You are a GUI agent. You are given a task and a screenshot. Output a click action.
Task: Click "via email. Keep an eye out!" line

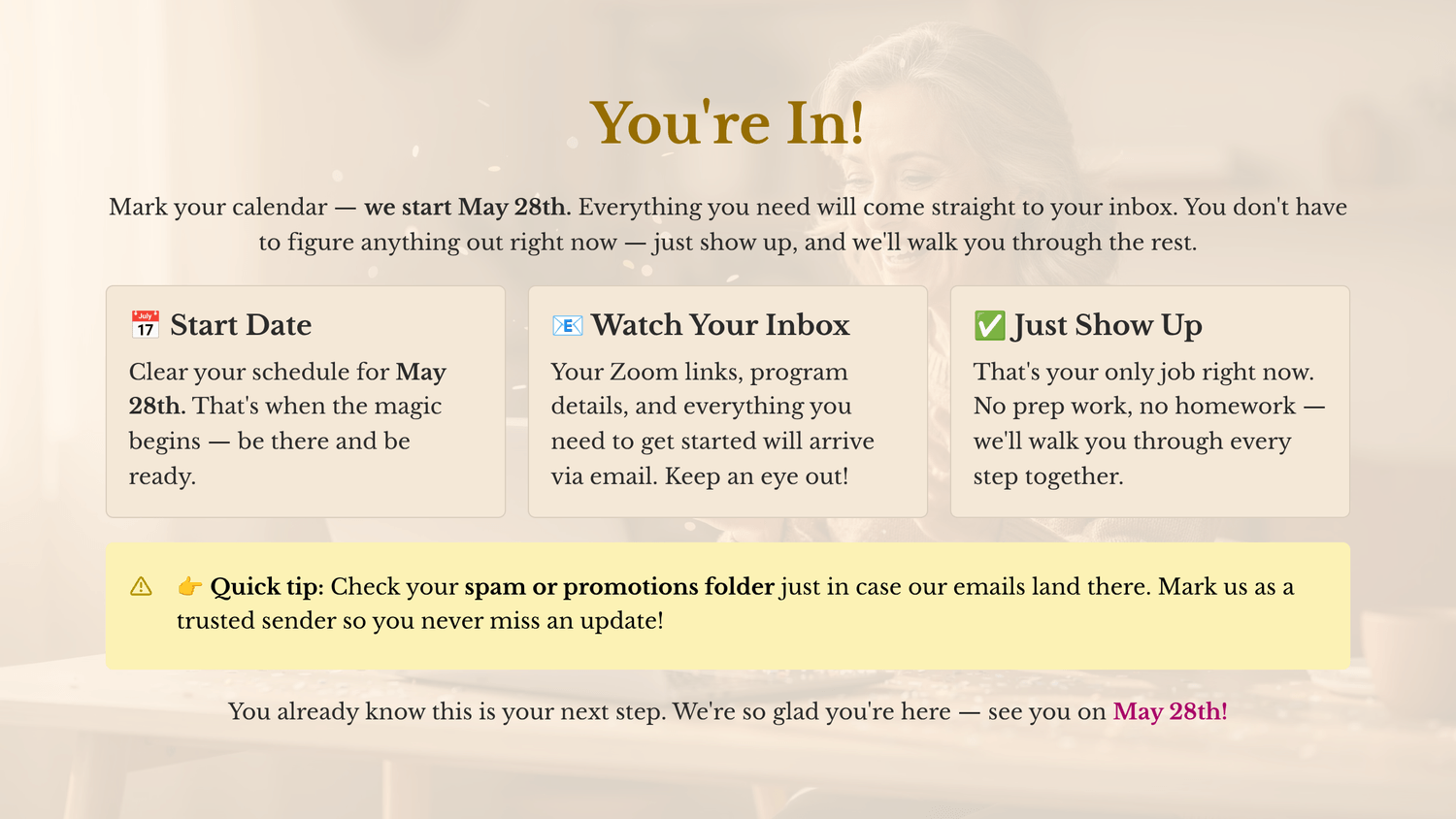(700, 476)
